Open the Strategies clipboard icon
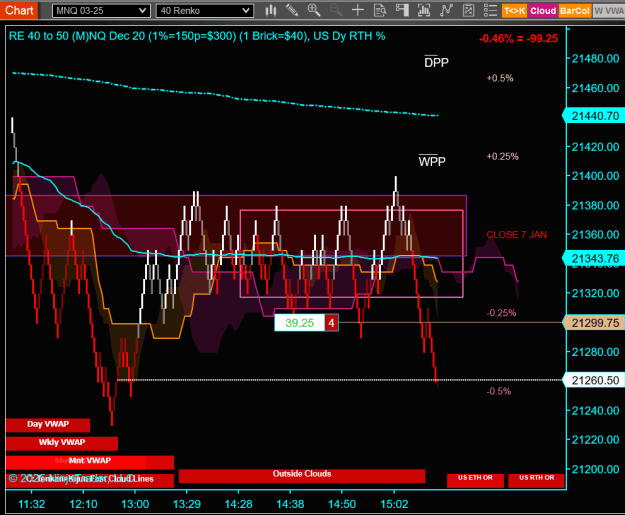 coord(468,10)
